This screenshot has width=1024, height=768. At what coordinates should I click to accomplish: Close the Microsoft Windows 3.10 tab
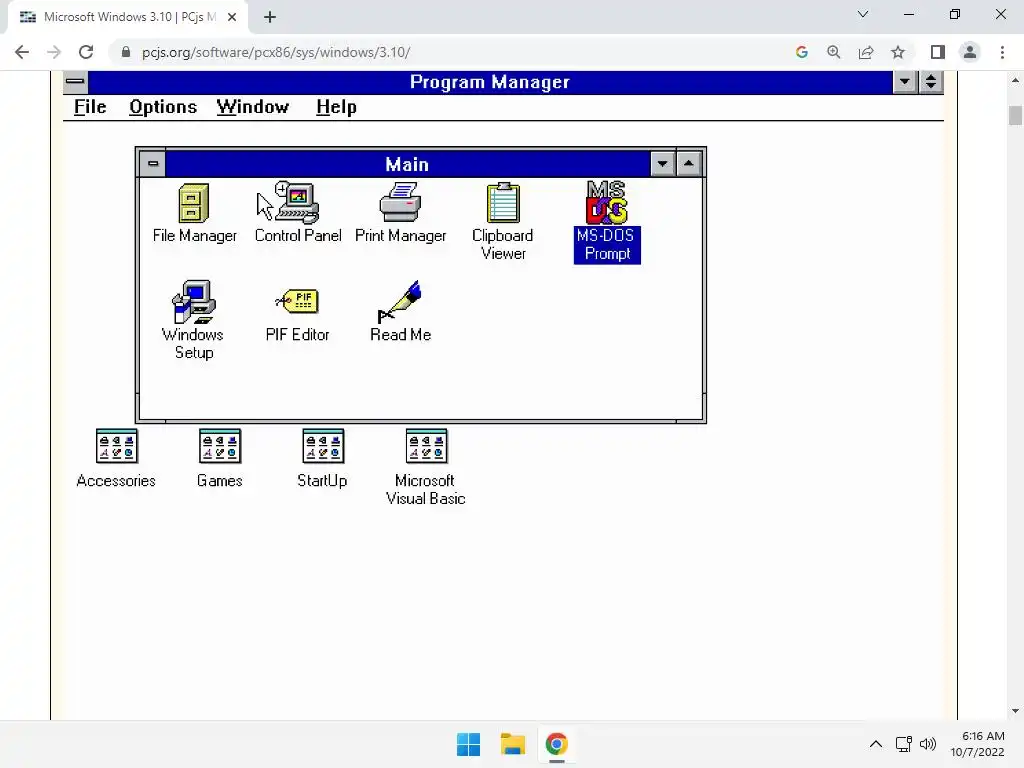tap(232, 18)
